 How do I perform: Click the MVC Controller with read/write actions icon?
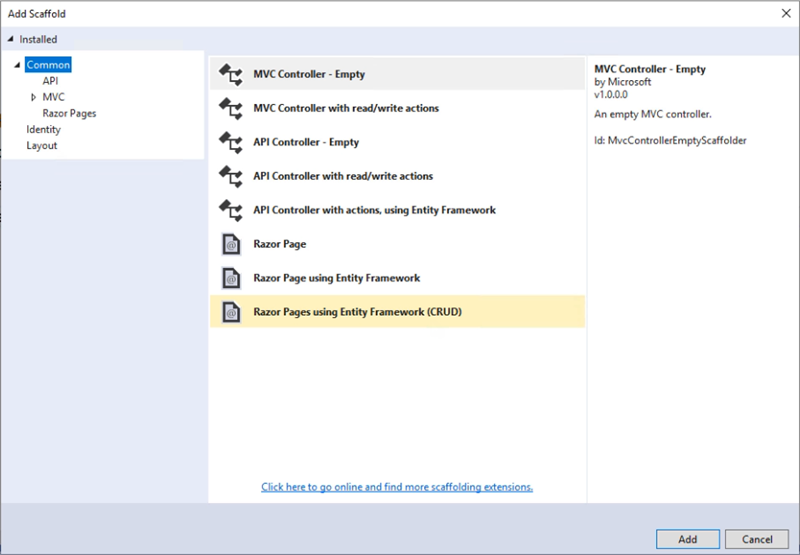point(231,108)
